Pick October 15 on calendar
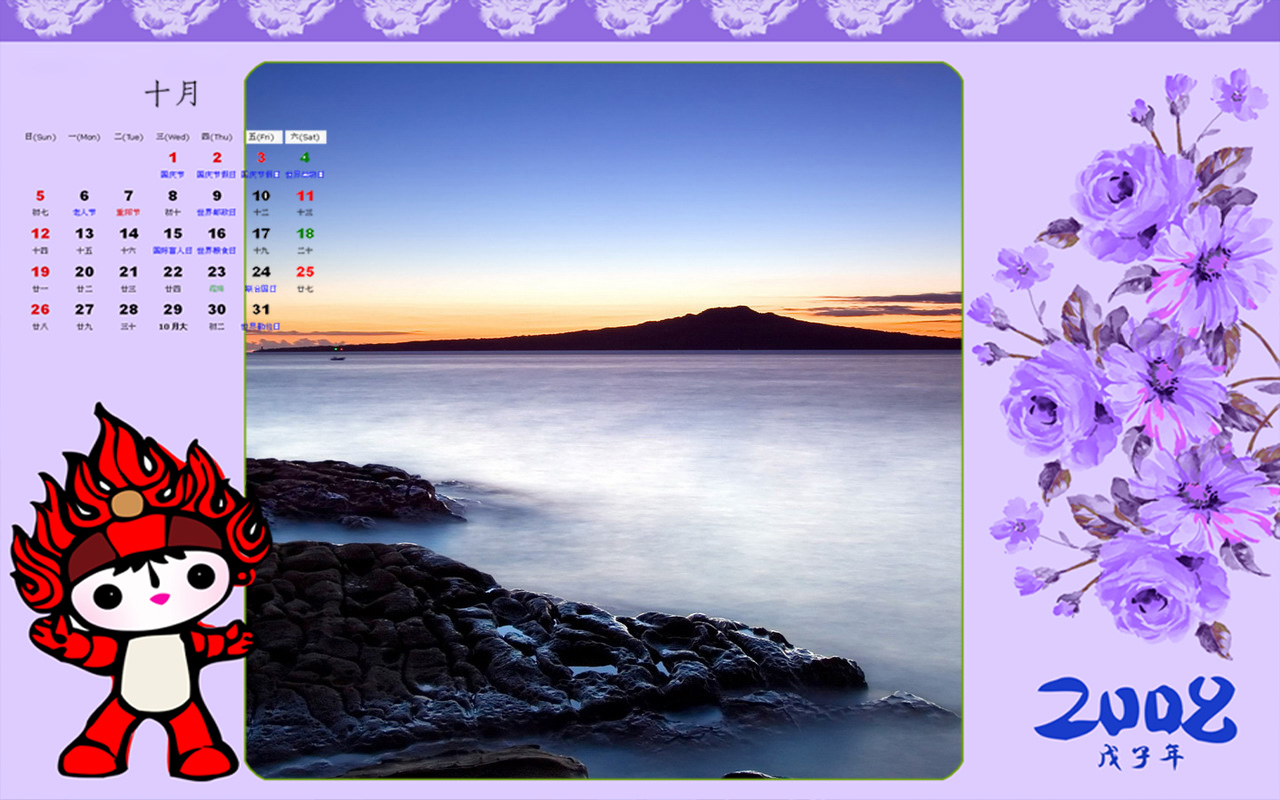Screen dimensions: 1280x800 coord(172,234)
